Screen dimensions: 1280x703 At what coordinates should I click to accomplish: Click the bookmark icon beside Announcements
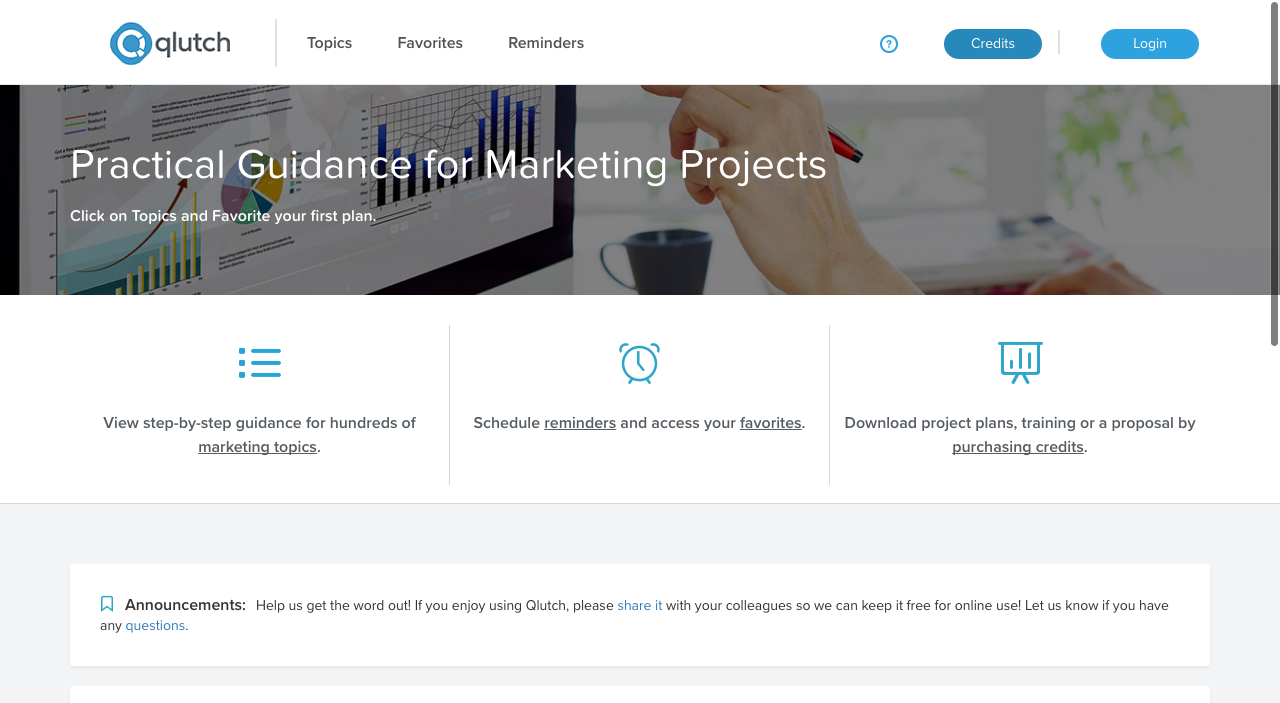[107, 604]
